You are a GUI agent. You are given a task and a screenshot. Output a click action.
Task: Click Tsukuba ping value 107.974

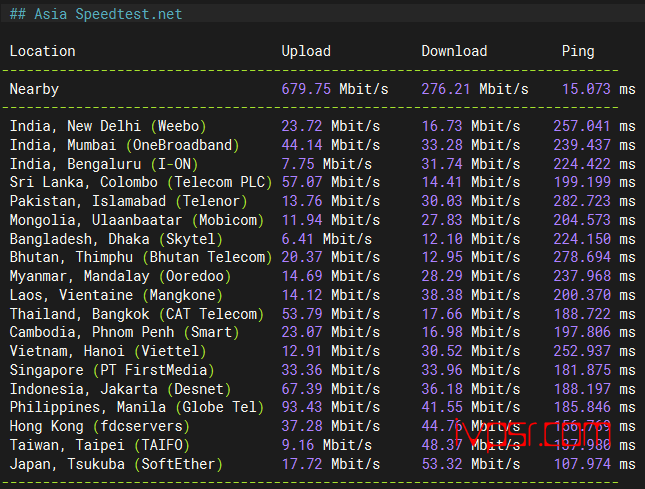click(582, 464)
